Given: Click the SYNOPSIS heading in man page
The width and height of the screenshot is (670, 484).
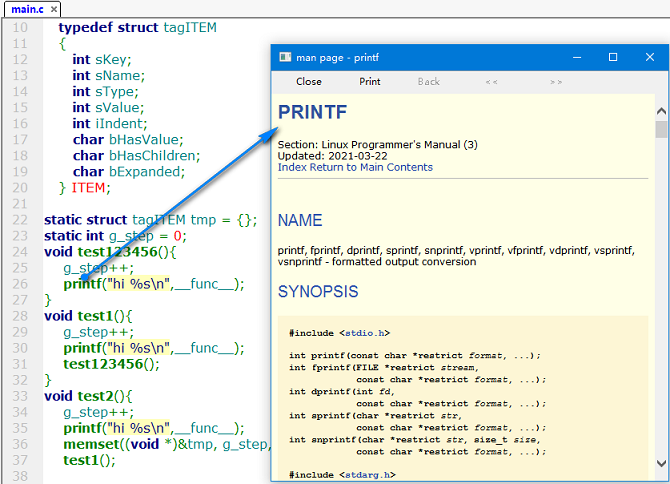Looking at the screenshot, I should click(317, 292).
